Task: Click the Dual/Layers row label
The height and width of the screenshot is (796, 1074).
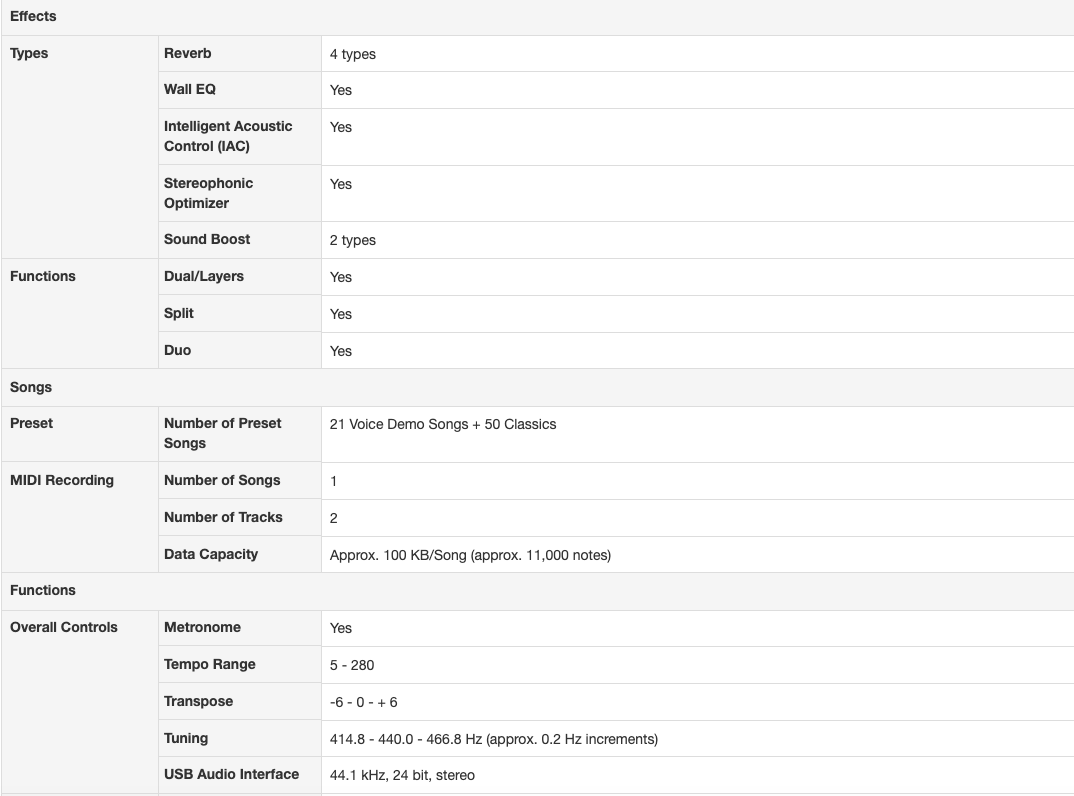Action: pyautogui.click(x=204, y=276)
